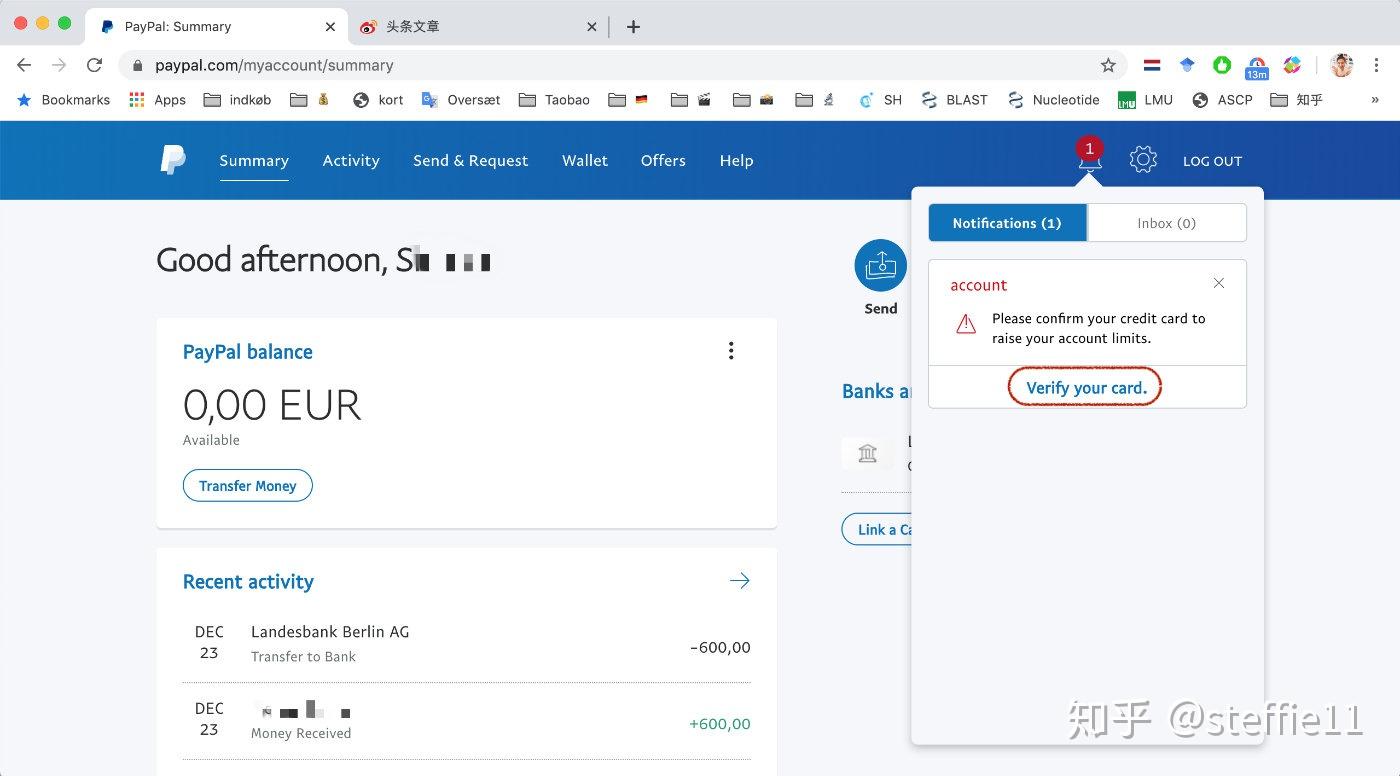1400x776 pixels.
Task: Click the Recent activity arrow icon
Action: (x=739, y=581)
